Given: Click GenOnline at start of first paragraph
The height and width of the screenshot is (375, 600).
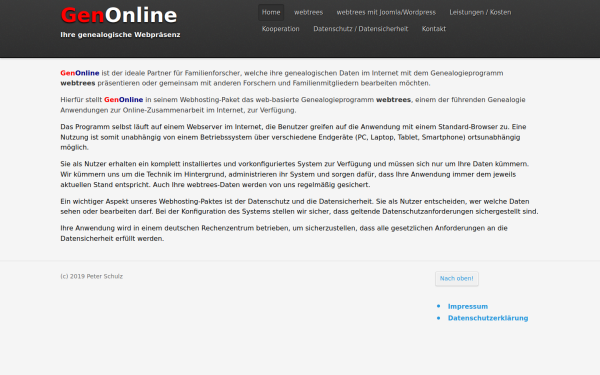Looking at the screenshot, I should (x=80, y=73).
